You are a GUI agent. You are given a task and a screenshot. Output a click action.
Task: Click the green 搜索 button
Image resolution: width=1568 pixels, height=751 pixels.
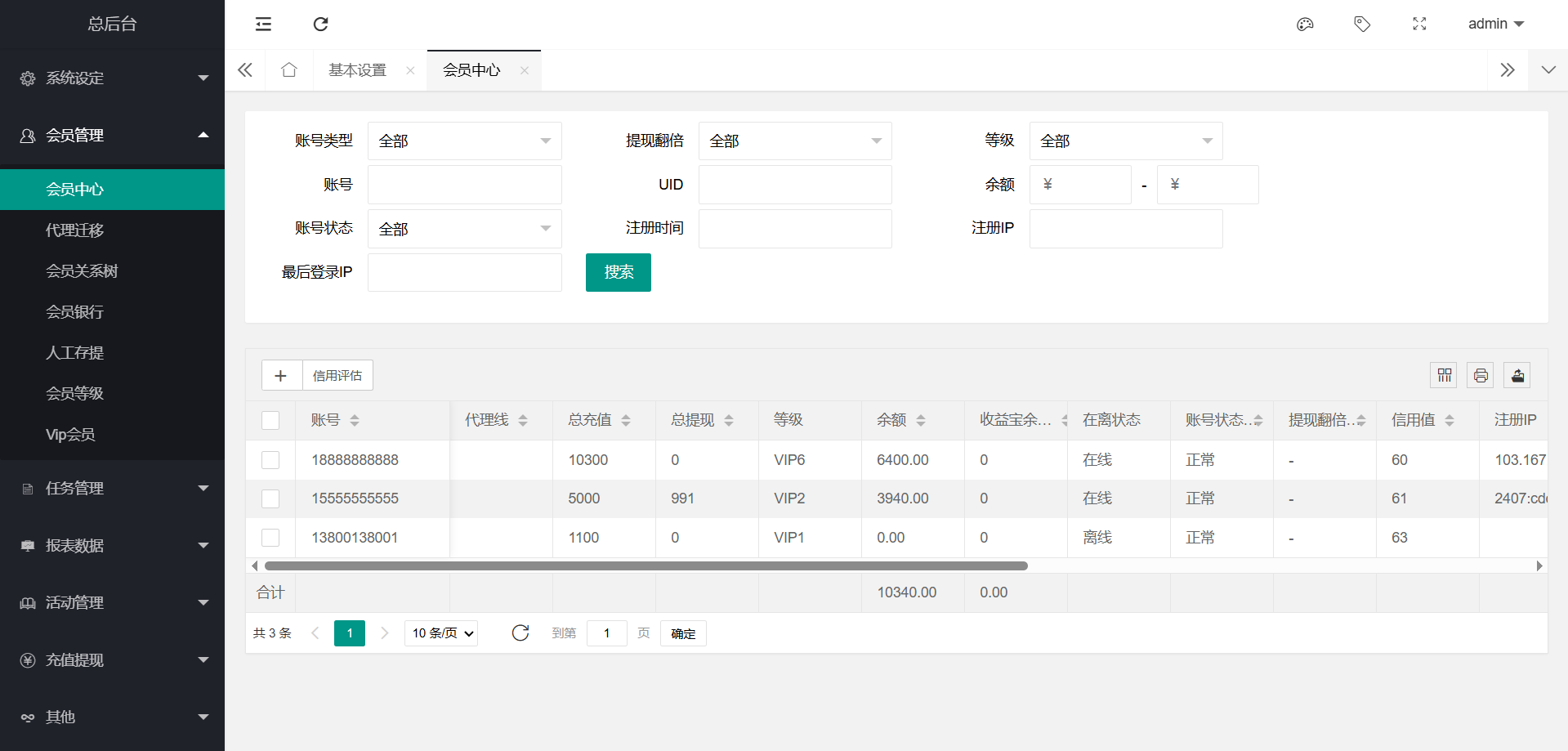tap(618, 272)
